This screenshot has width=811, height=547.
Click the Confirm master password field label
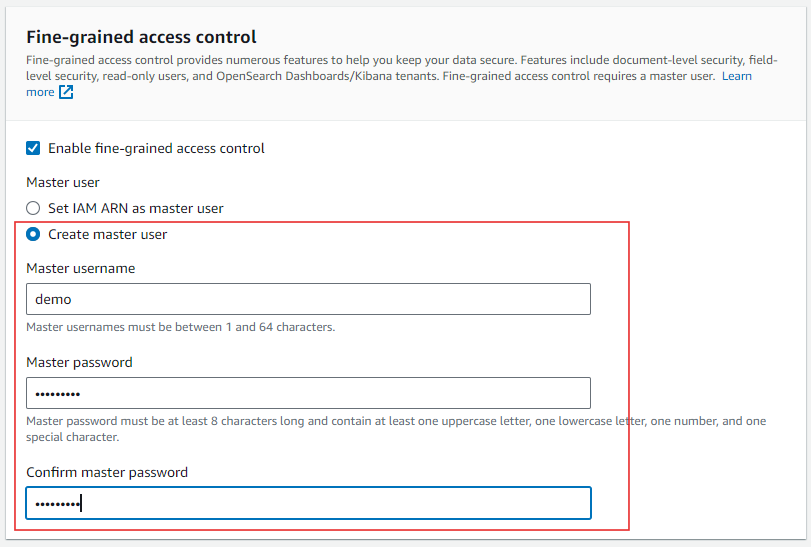tap(107, 472)
